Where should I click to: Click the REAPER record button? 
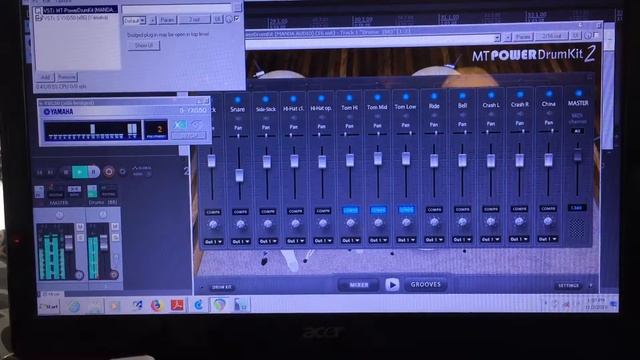tap(109, 171)
